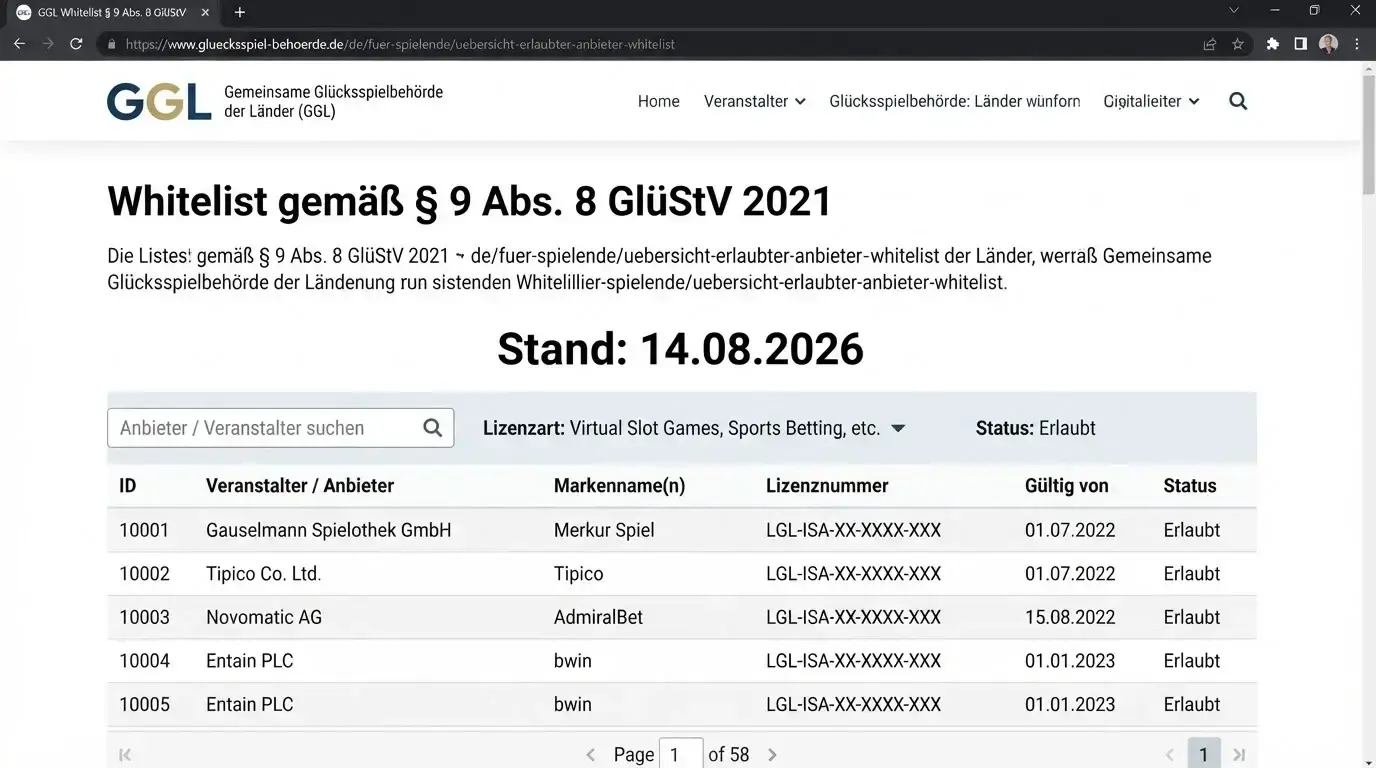Image resolution: width=1376 pixels, height=768 pixels.
Task: Click the page number input field
Action: tap(681, 755)
